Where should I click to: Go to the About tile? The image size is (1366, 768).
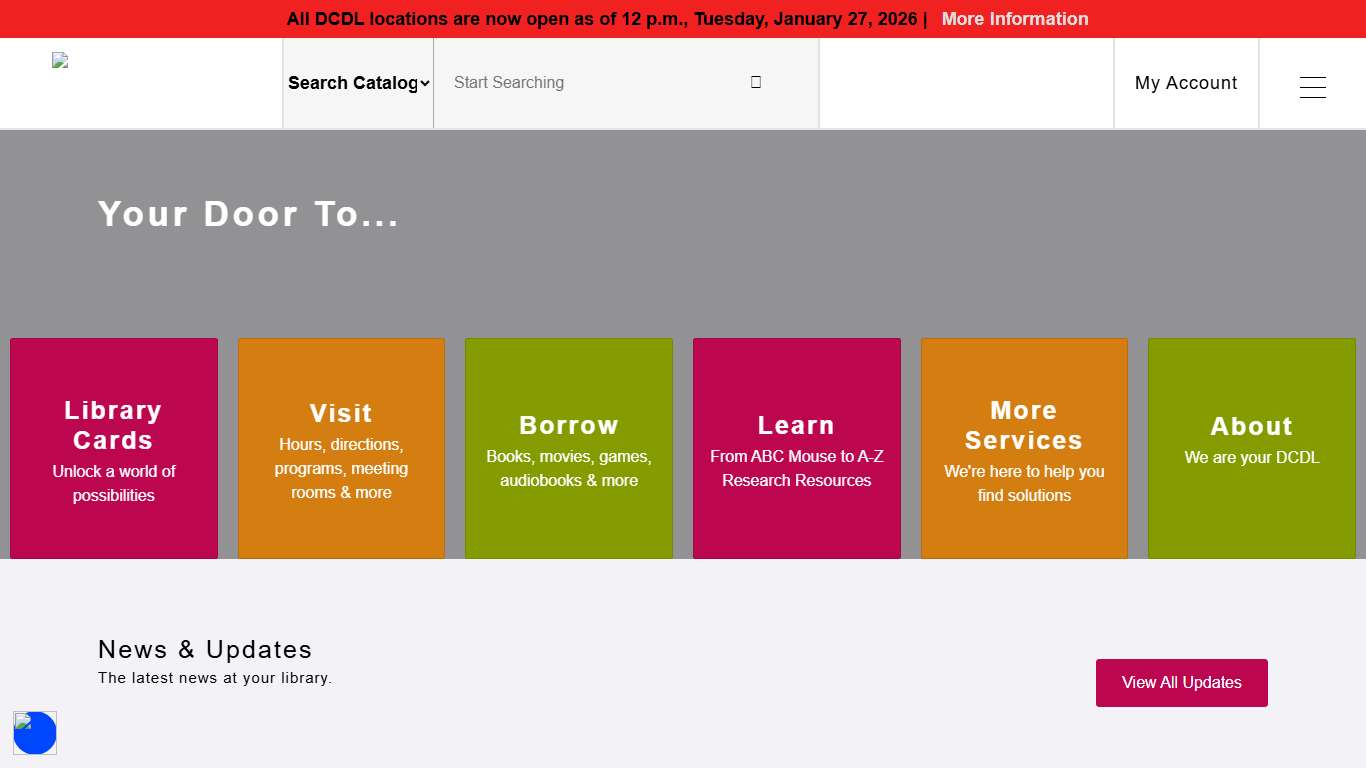pos(1251,448)
